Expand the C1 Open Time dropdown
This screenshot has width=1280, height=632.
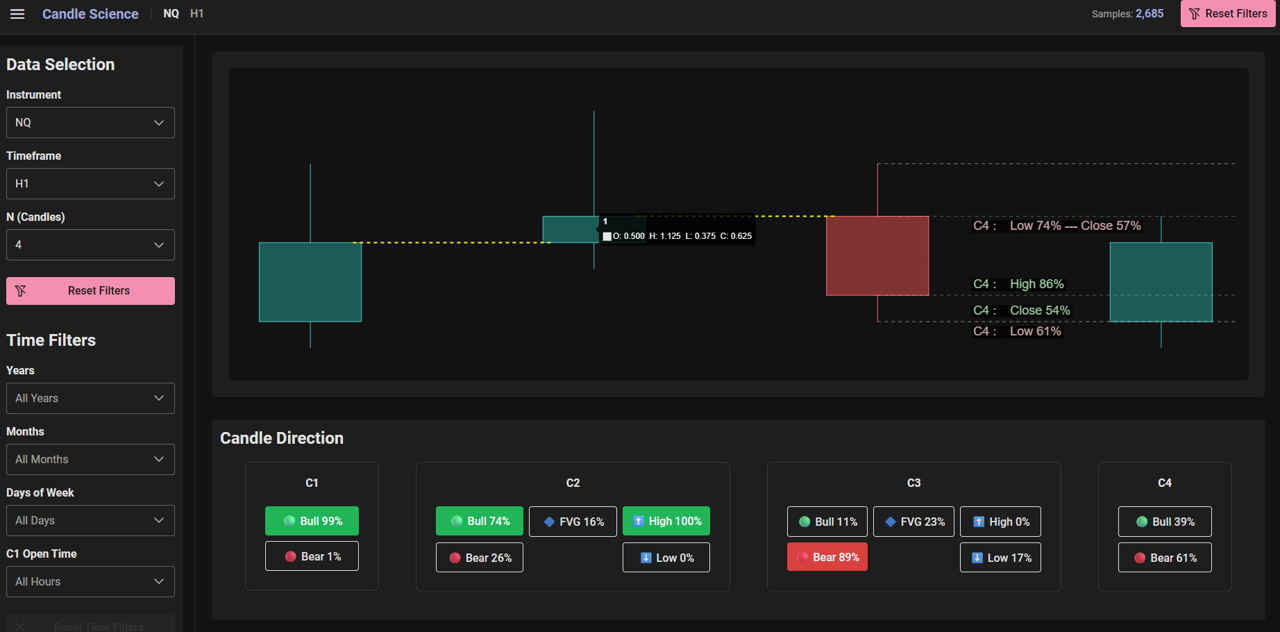[x=90, y=582]
